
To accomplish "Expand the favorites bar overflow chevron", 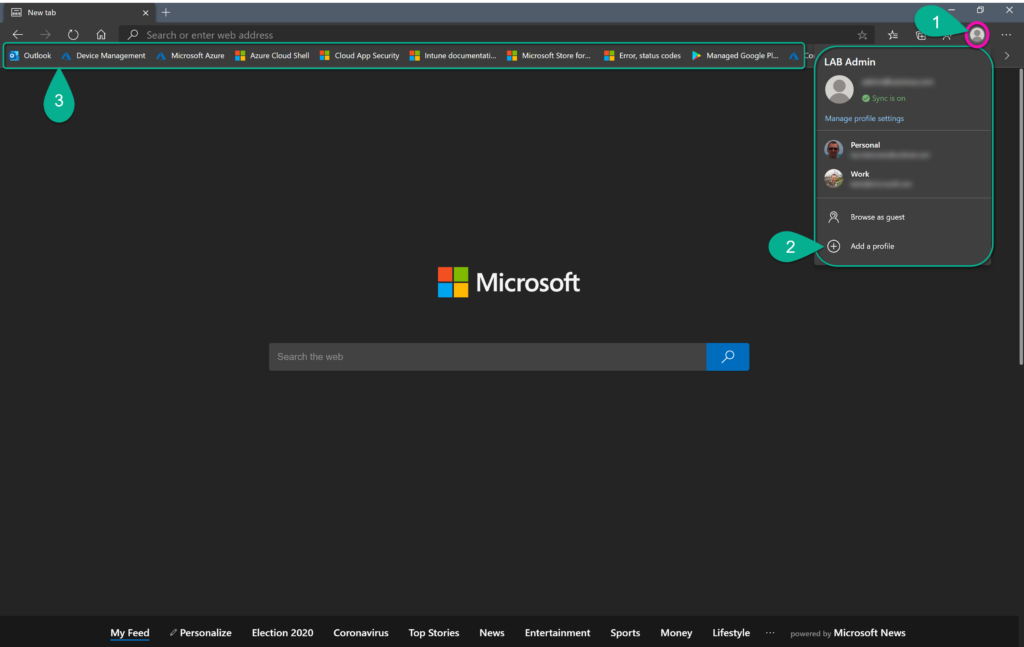I will 1007,55.
